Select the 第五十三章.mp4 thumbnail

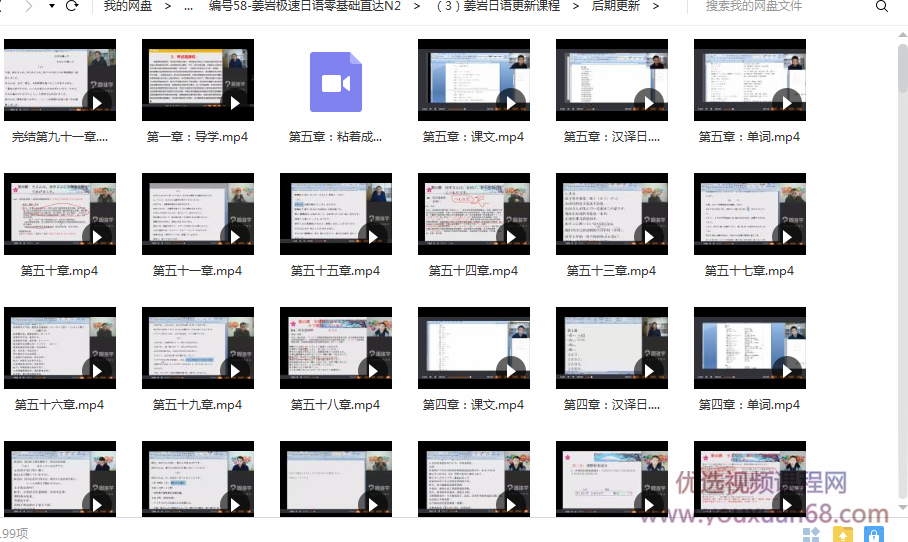pos(612,214)
